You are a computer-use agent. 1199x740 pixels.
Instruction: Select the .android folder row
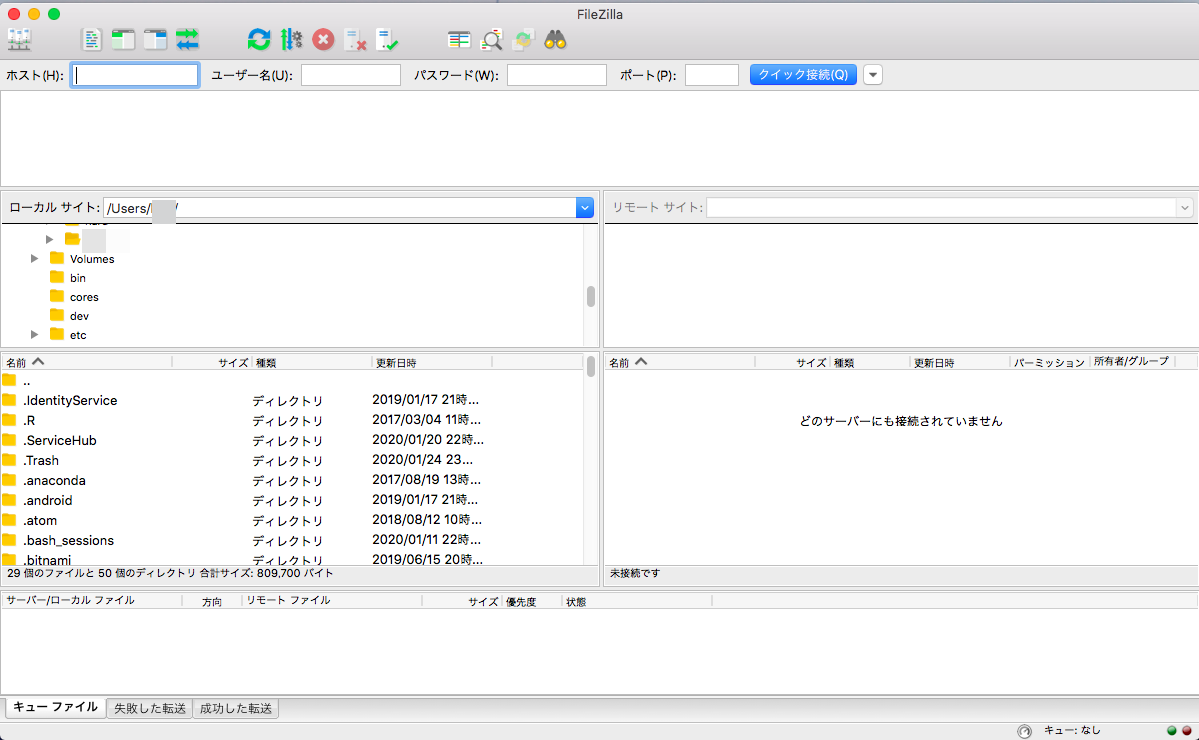pos(292,500)
